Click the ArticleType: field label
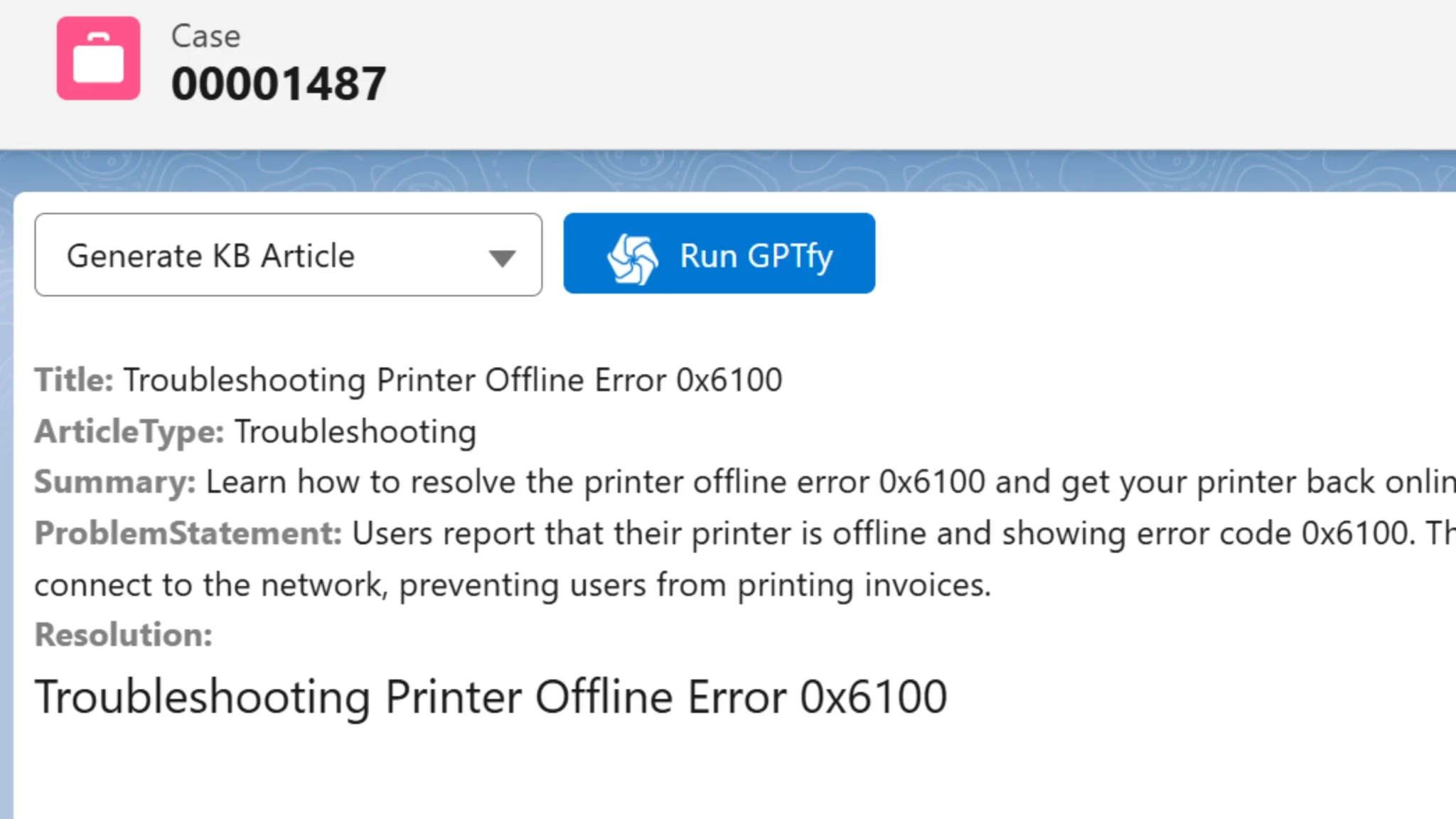1456x819 pixels. coord(129,432)
